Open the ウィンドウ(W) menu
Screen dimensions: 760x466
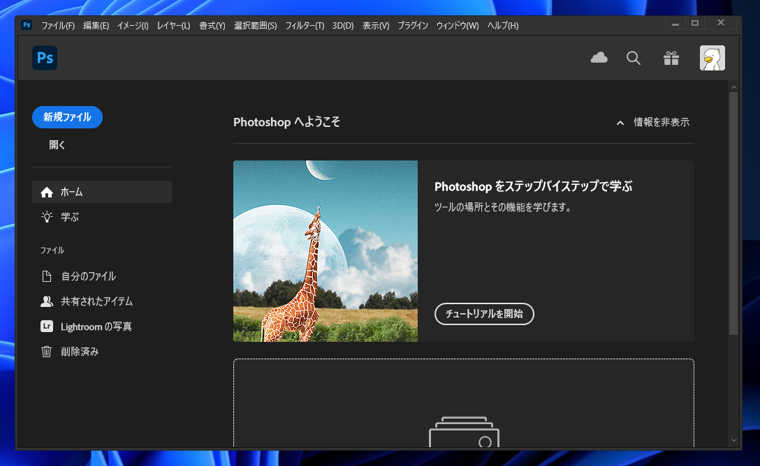[x=457, y=26]
